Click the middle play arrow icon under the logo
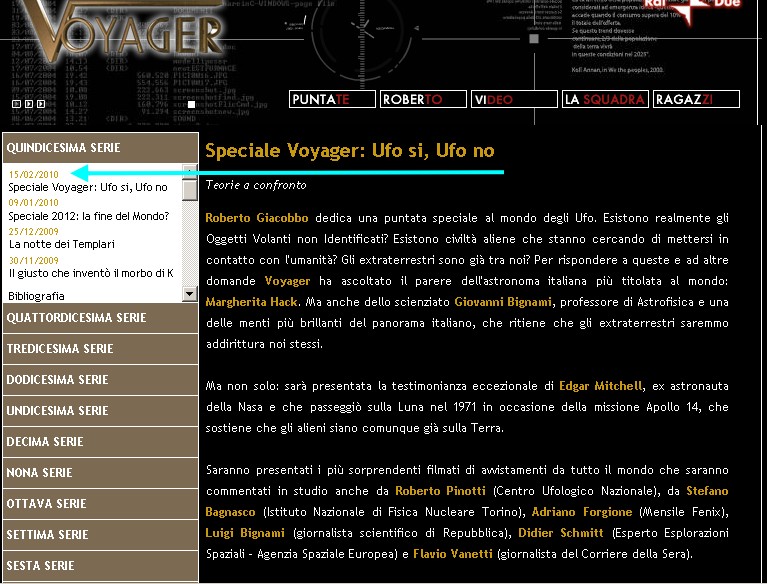The image size is (767, 584). (29, 104)
